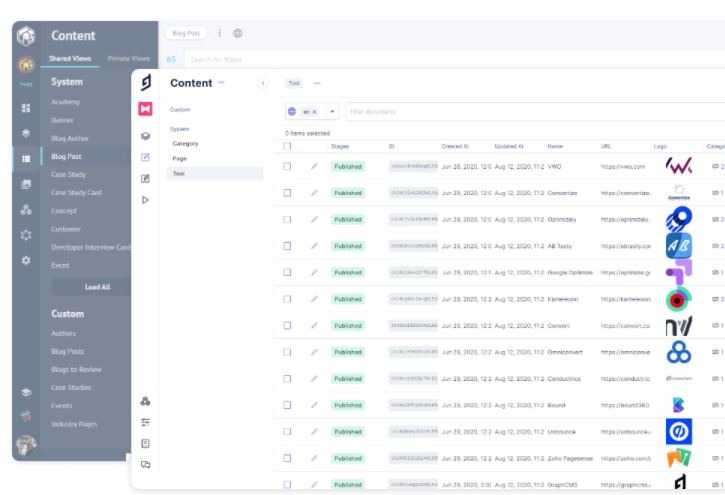Screen dimensions: 725x495
Task: Open the settings sliders icon in white sidebar
Action: [145, 422]
